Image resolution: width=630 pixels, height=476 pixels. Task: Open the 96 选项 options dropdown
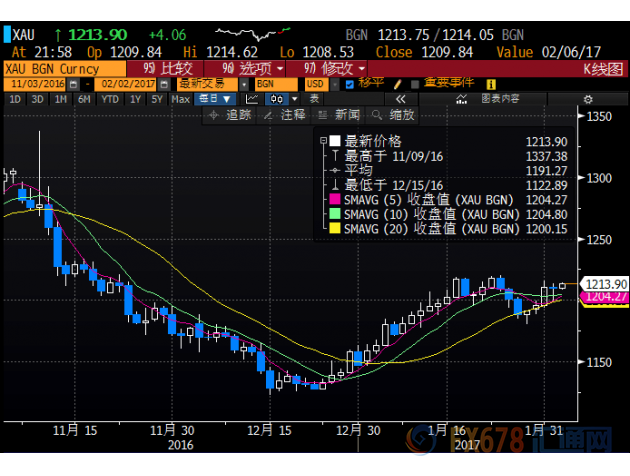[238, 68]
